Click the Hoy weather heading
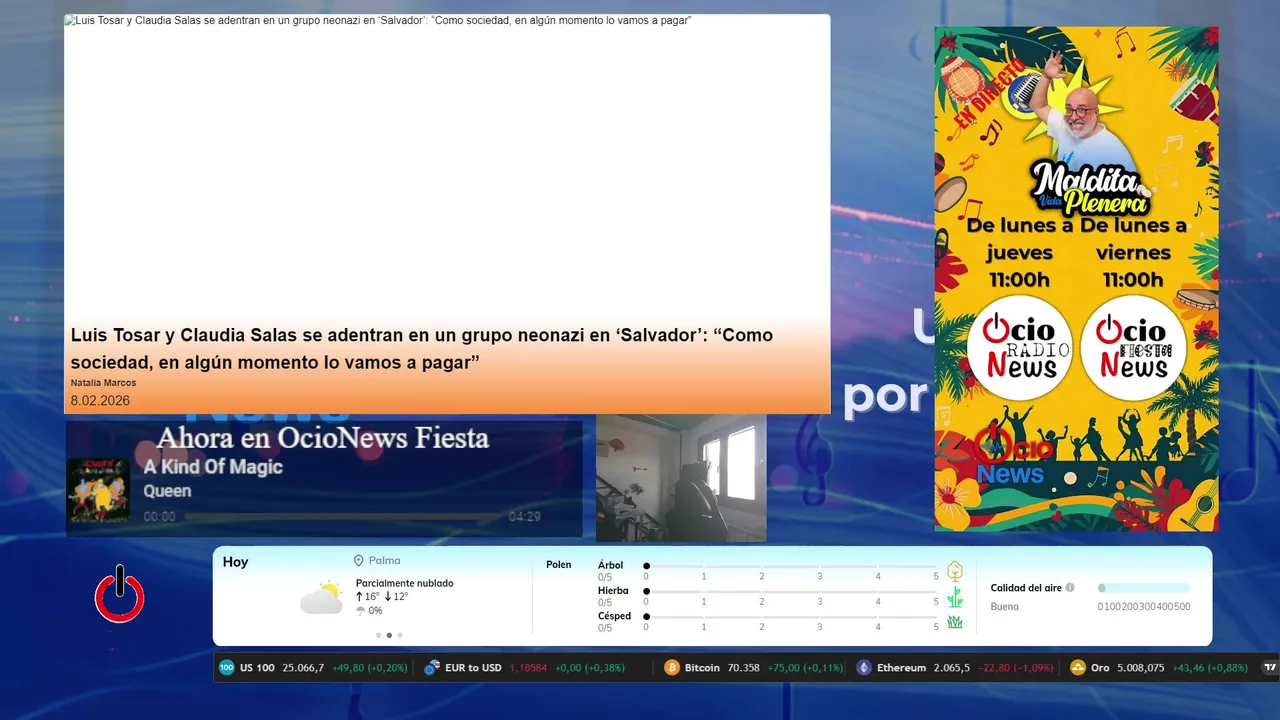Viewport: 1280px width, 720px height. click(235, 562)
